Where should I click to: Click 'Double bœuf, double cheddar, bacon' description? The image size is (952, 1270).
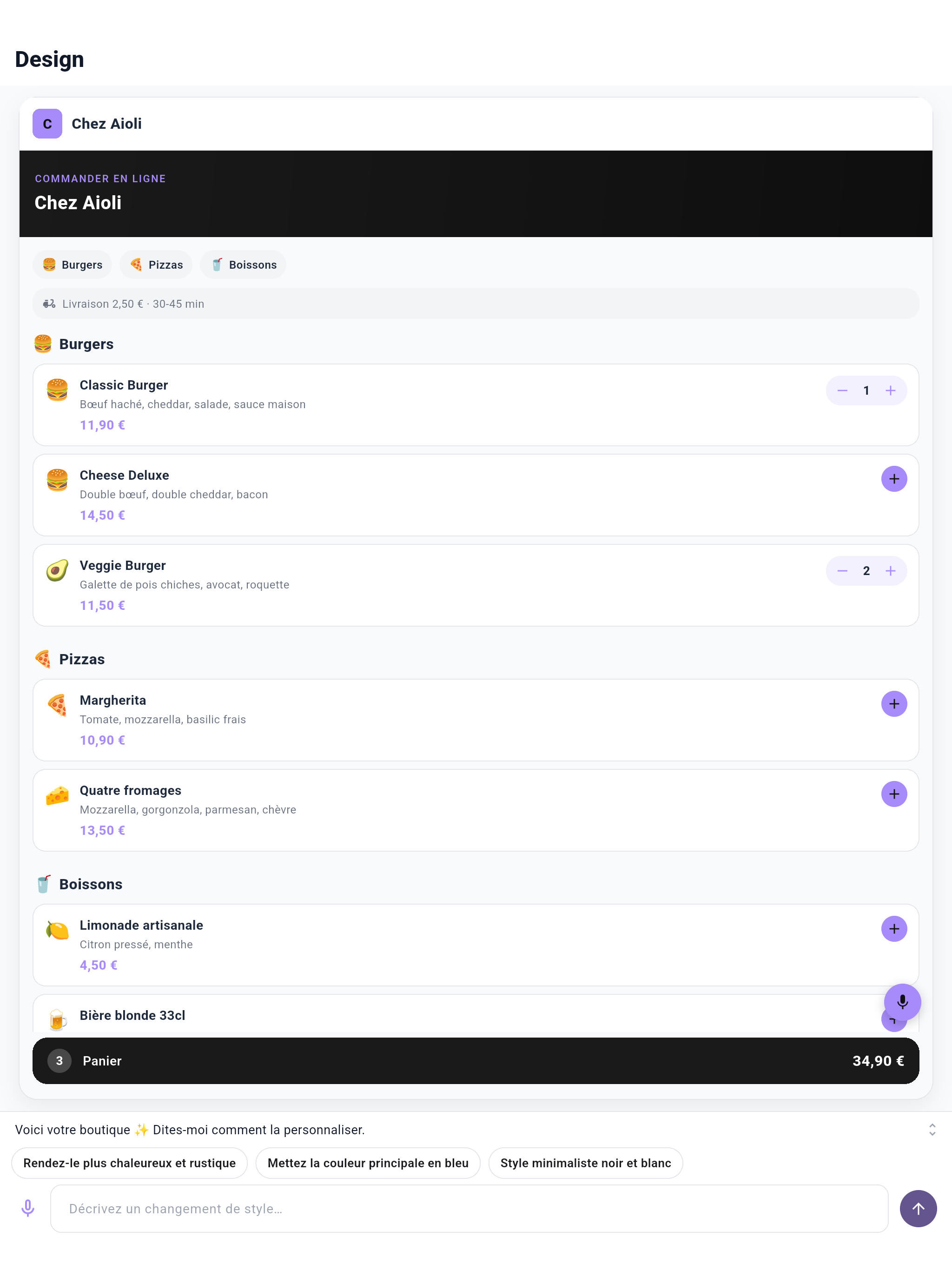click(174, 494)
